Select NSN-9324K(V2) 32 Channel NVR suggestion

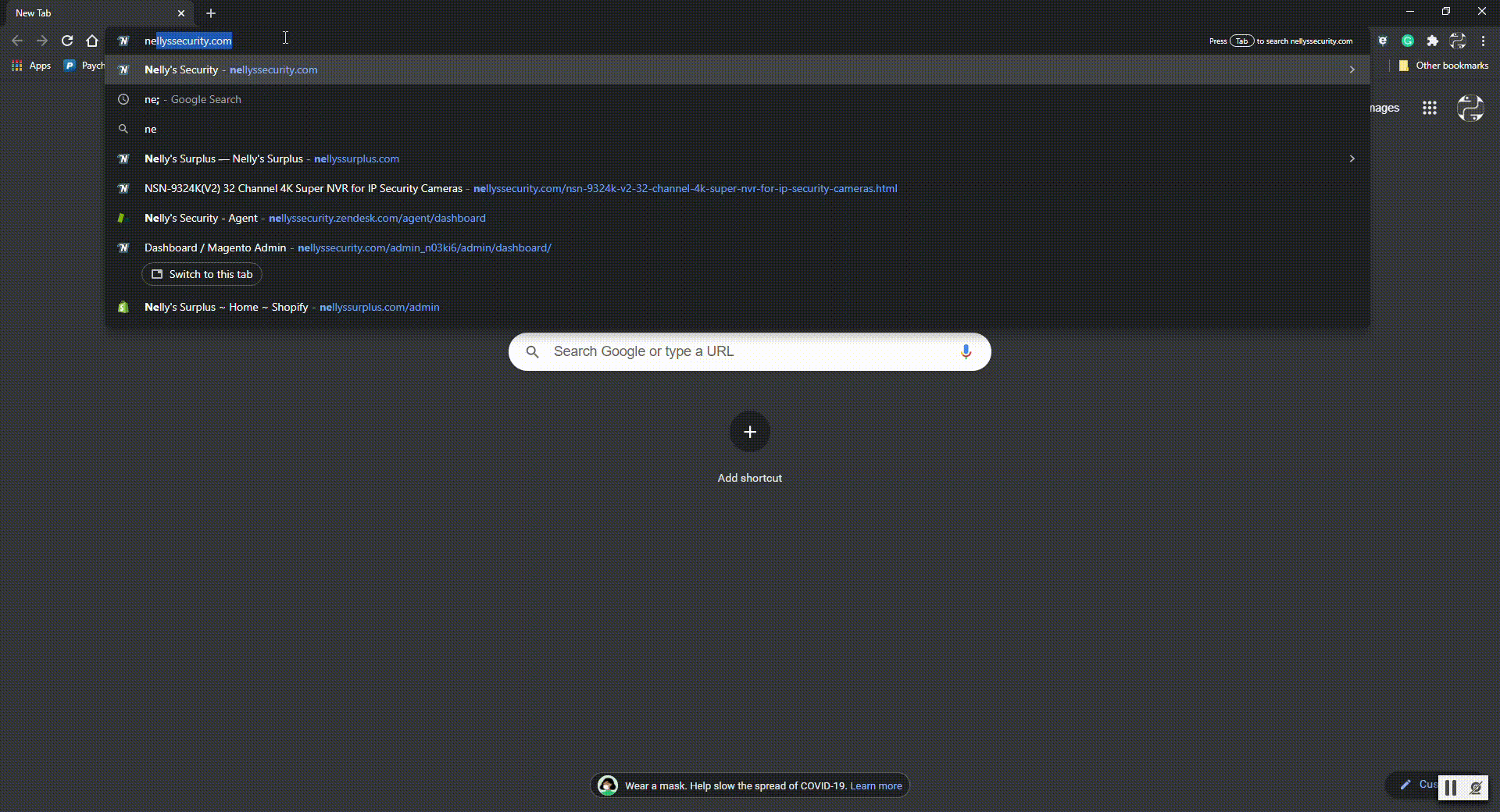(737, 188)
